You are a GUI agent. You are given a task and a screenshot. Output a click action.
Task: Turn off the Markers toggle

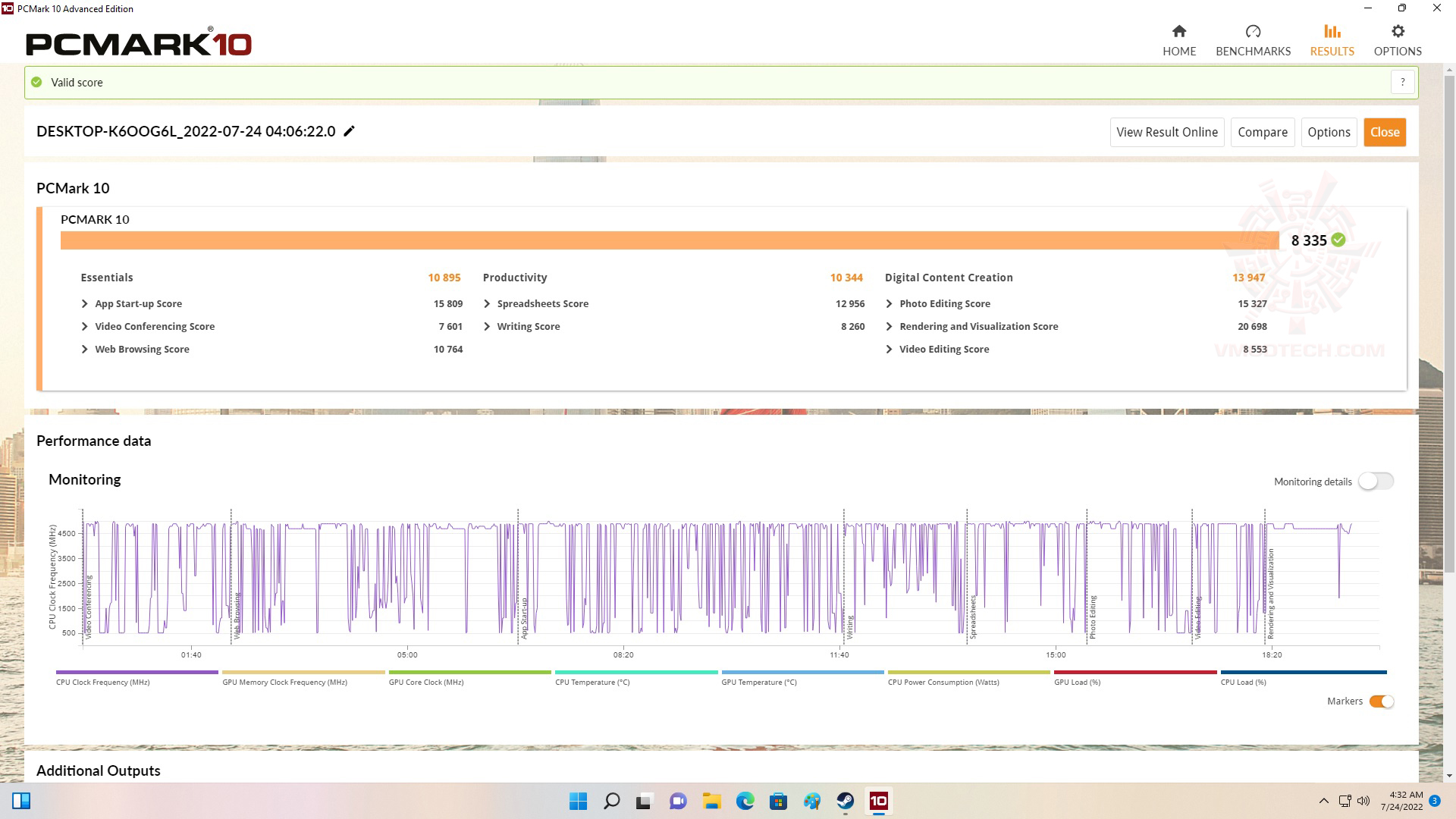[x=1381, y=701]
